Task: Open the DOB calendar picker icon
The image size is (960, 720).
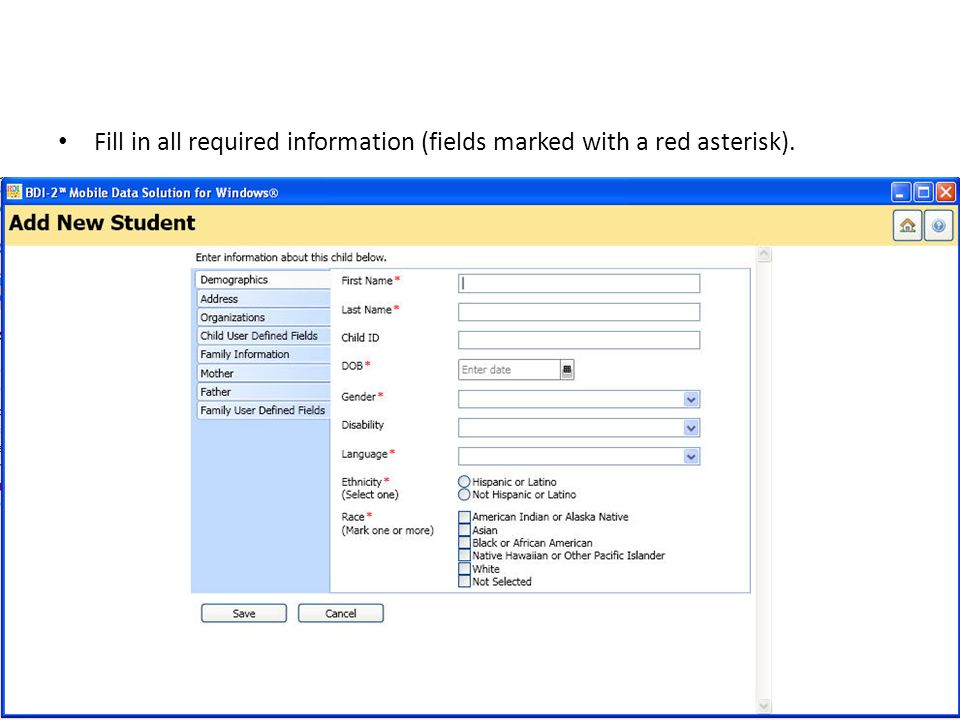Action: [x=567, y=370]
